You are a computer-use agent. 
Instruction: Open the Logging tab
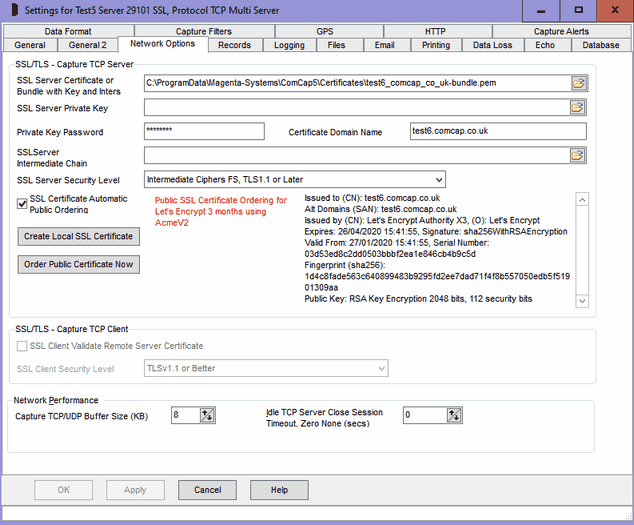[289, 45]
